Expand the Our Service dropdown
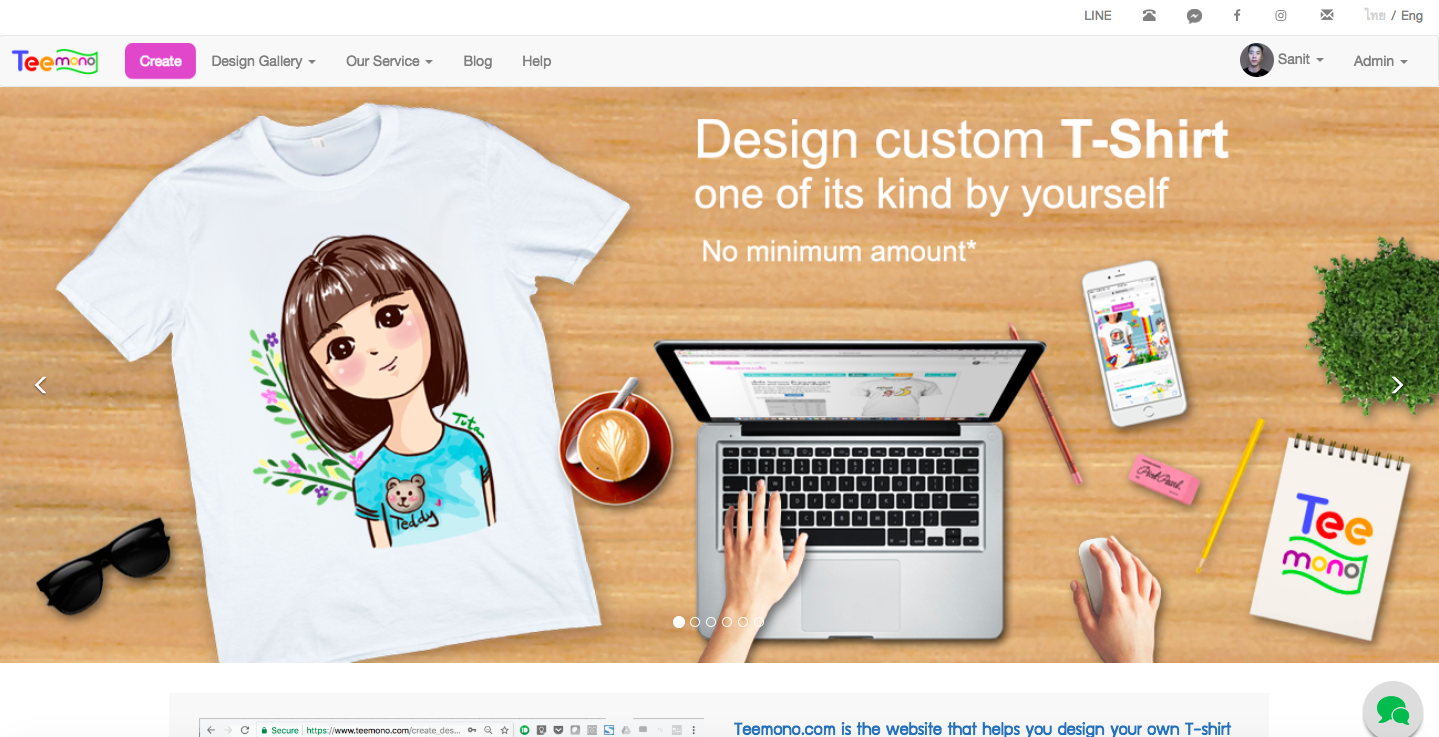 click(389, 61)
